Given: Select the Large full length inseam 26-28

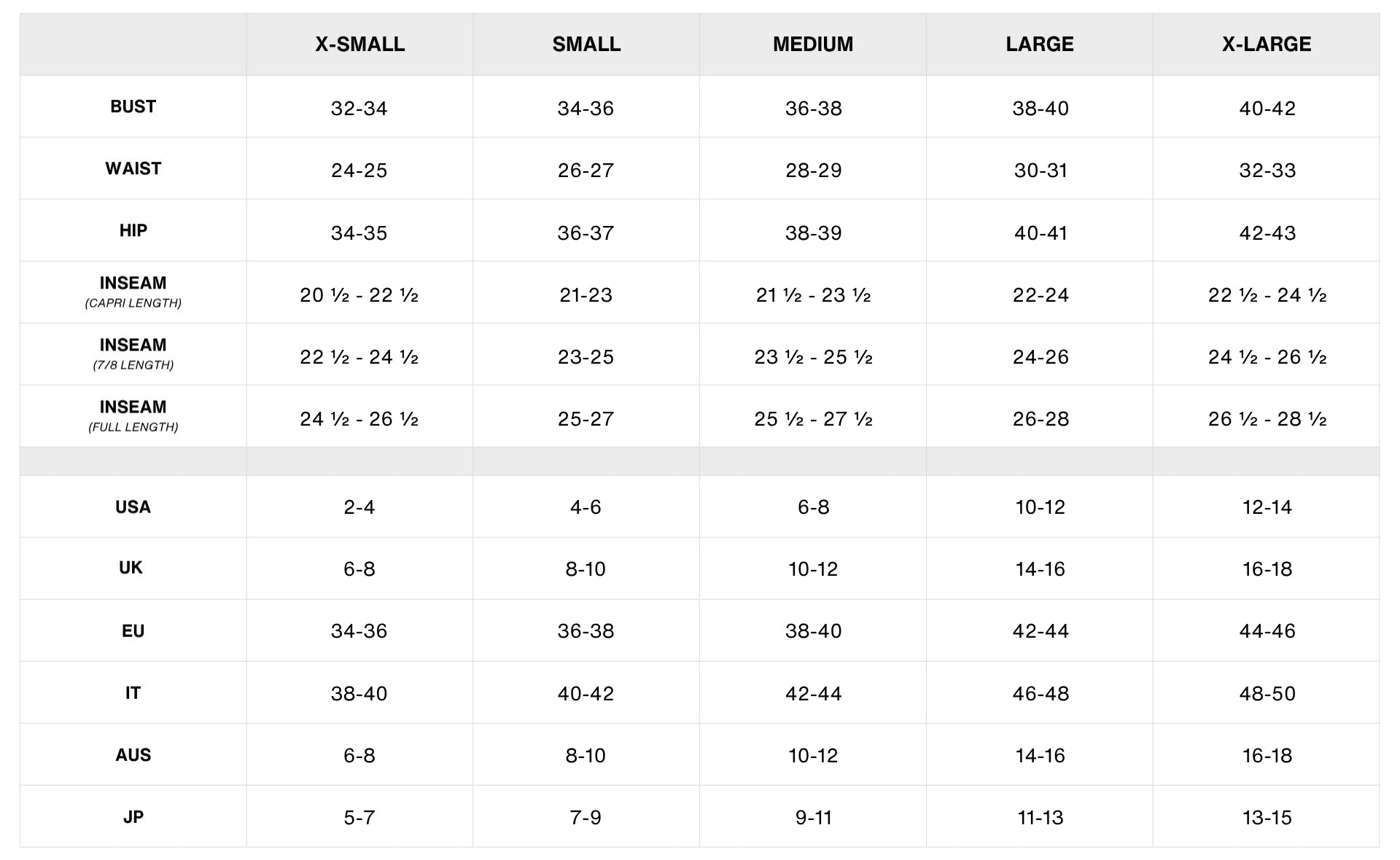Looking at the screenshot, I should pos(1040,419).
